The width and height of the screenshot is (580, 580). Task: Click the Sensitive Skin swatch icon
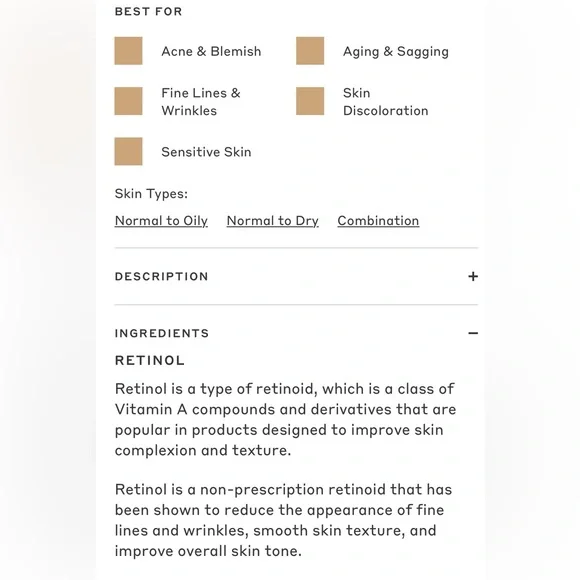tap(128, 152)
